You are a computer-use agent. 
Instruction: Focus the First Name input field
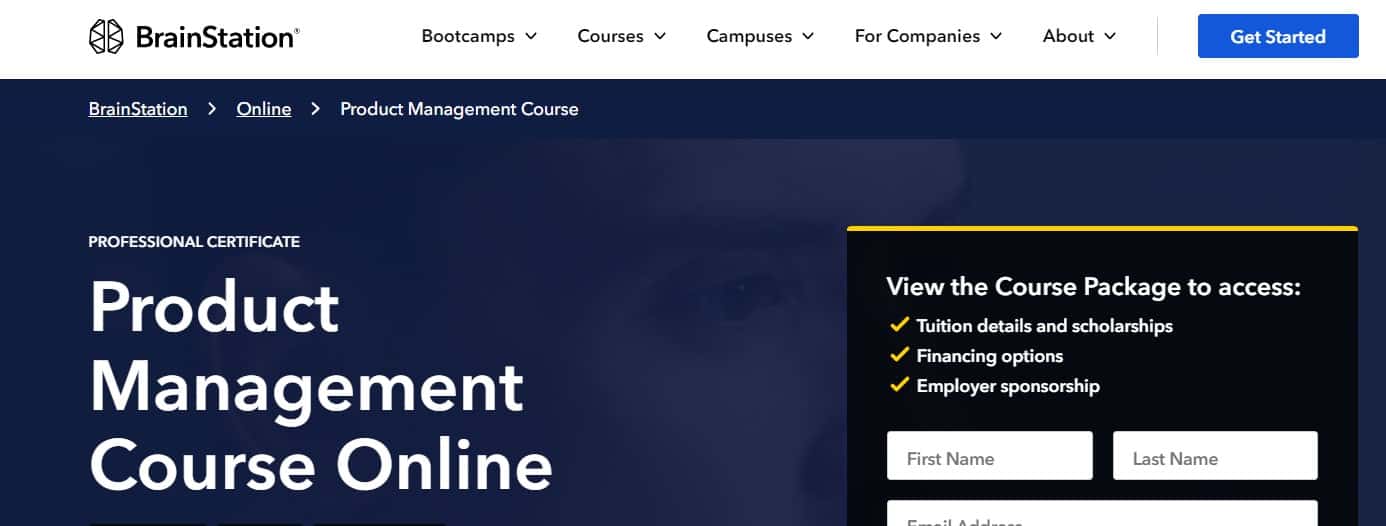click(990, 456)
